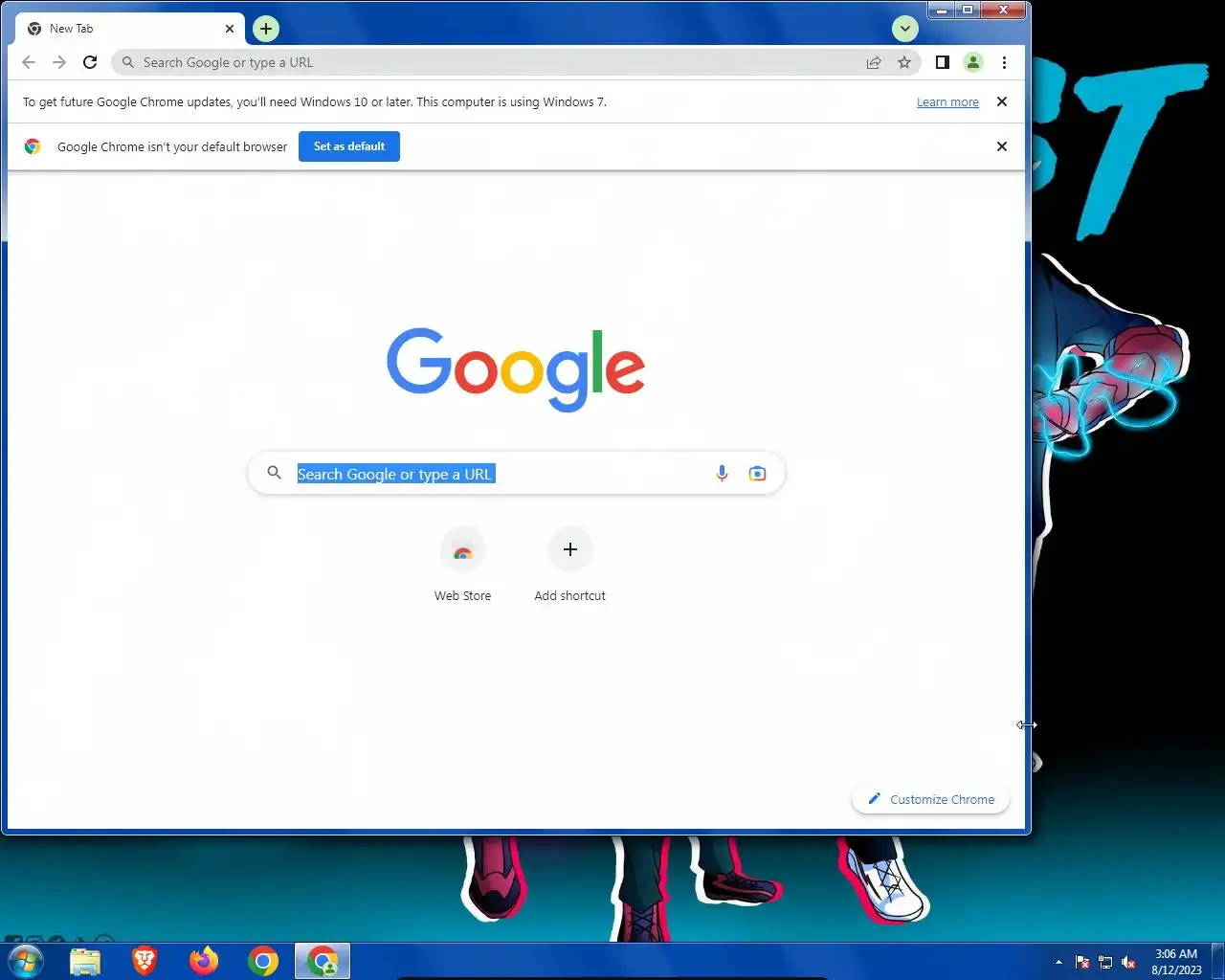The height and width of the screenshot is (980, 1225).
Task: Reload the current page
Action: point(90,62)
